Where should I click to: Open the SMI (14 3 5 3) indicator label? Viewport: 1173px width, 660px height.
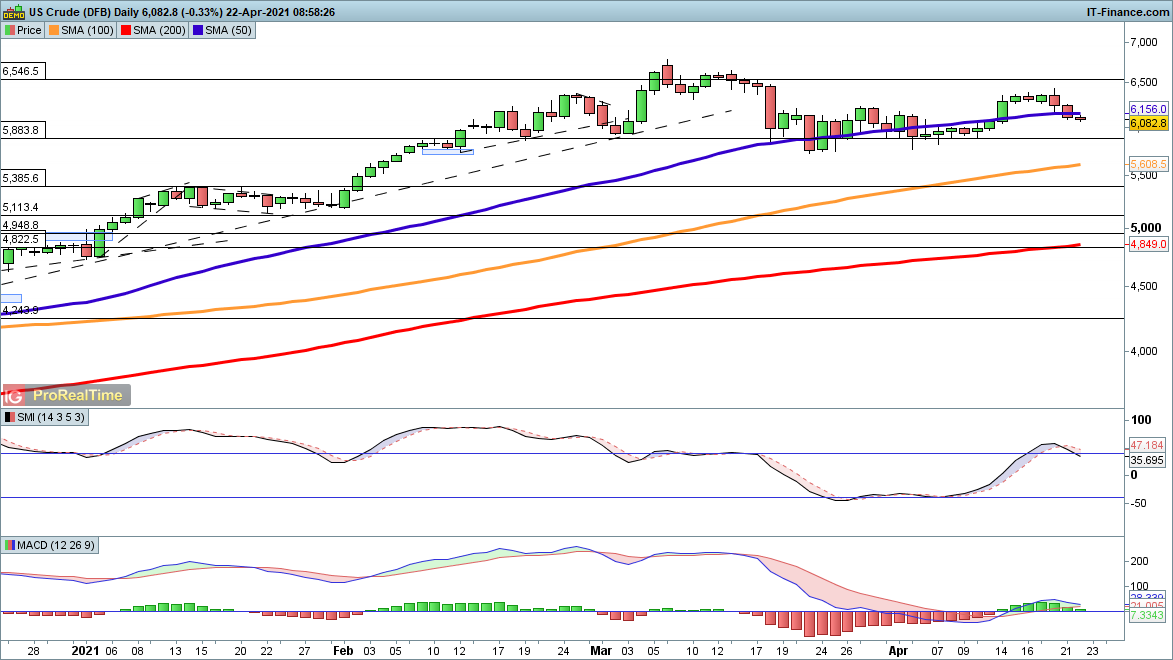pyautogui.click(x=45, y=416)
